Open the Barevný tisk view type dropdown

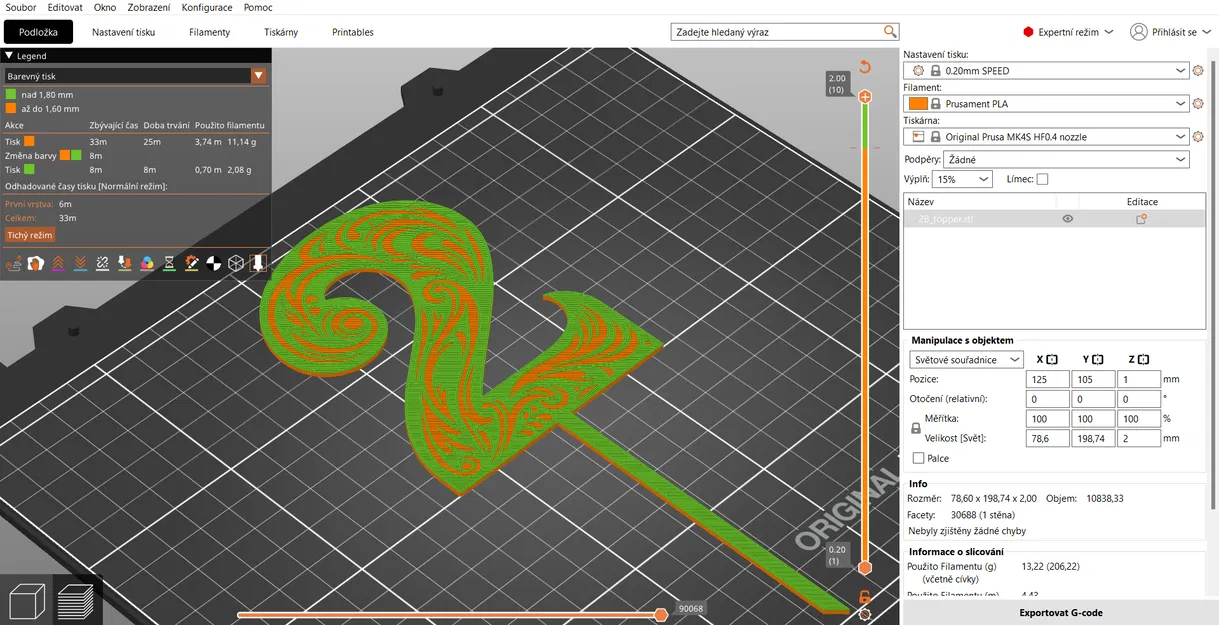click(136, 76)
